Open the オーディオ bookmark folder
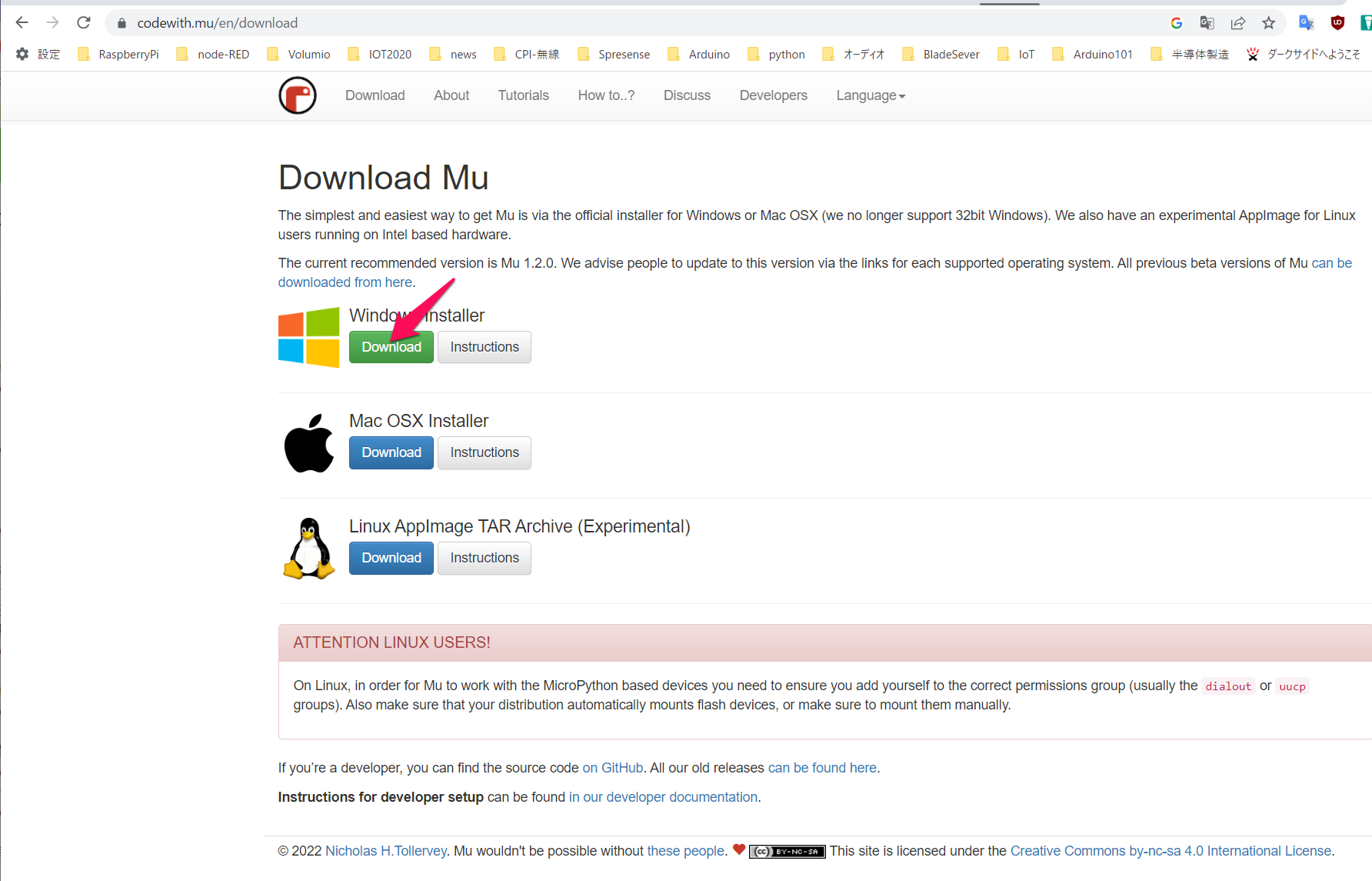 tap(854, 54)
